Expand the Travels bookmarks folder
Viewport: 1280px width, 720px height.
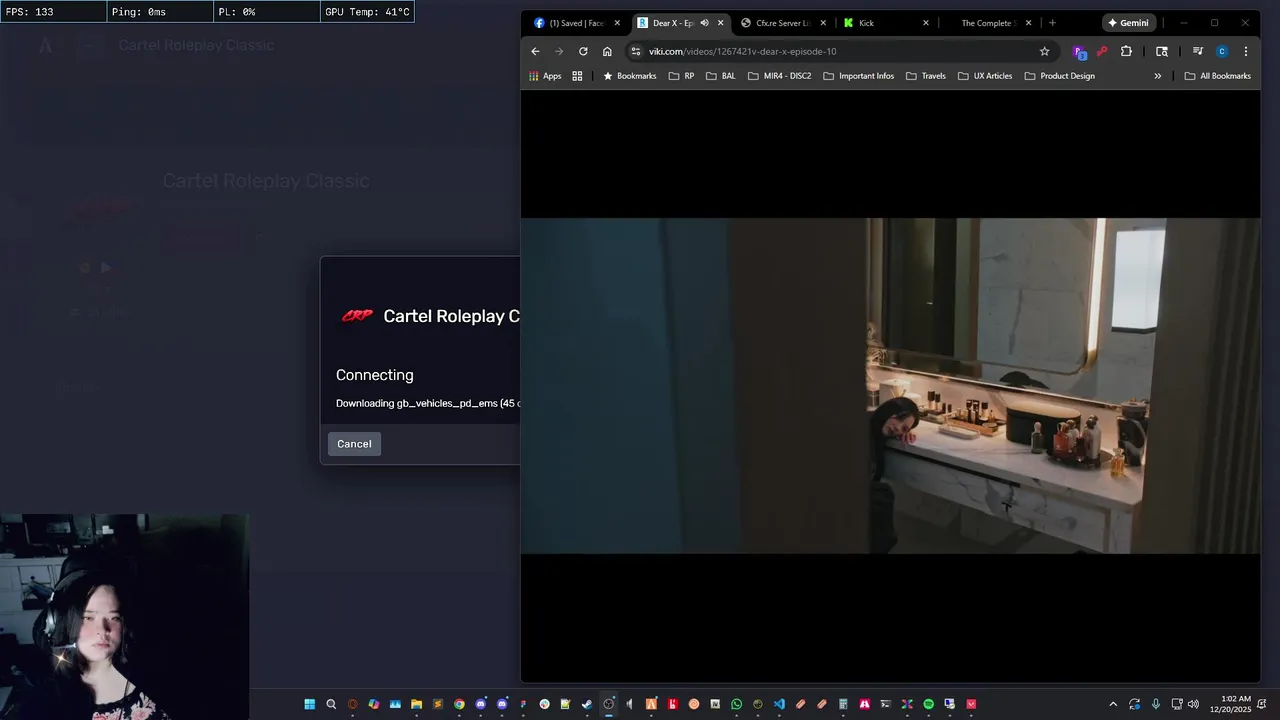pos(925,76)
